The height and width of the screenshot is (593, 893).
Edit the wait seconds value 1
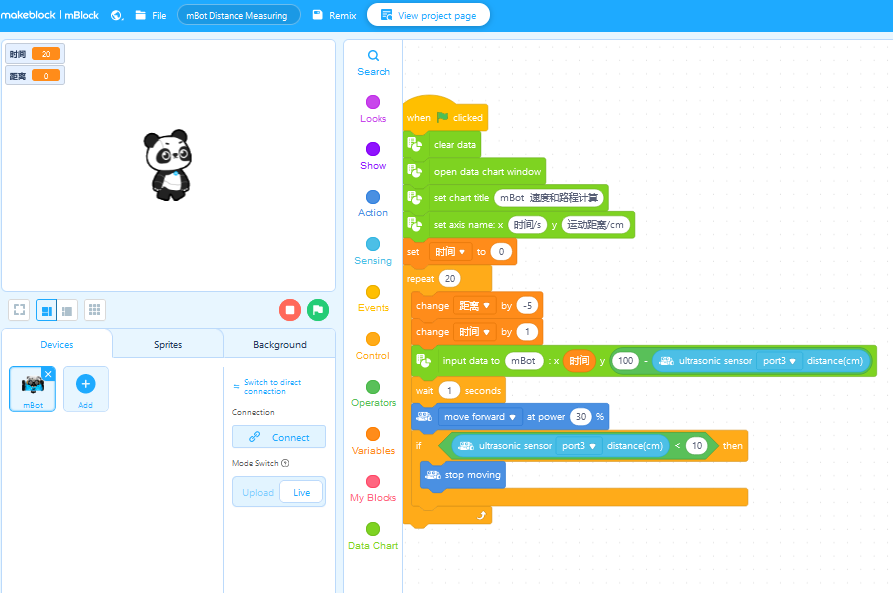[449, 390]
